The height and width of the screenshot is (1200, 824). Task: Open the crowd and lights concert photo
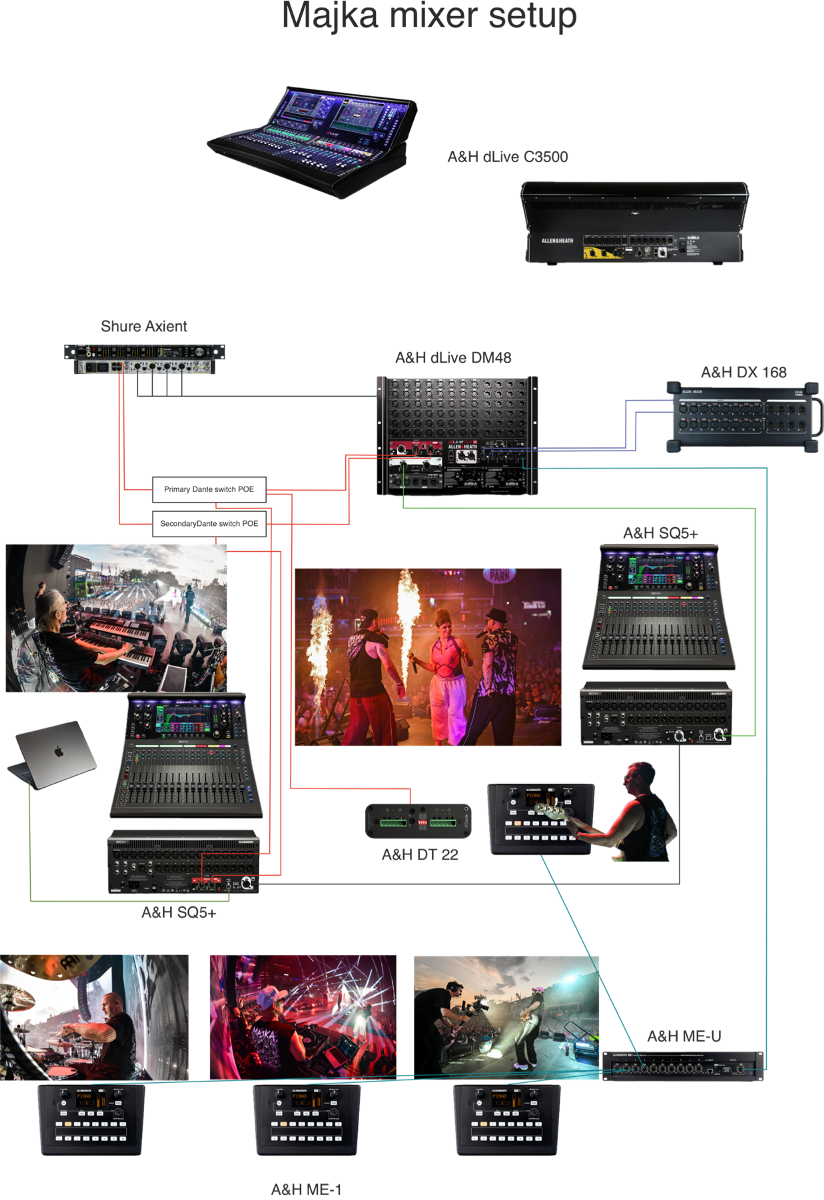point(303,1017)
